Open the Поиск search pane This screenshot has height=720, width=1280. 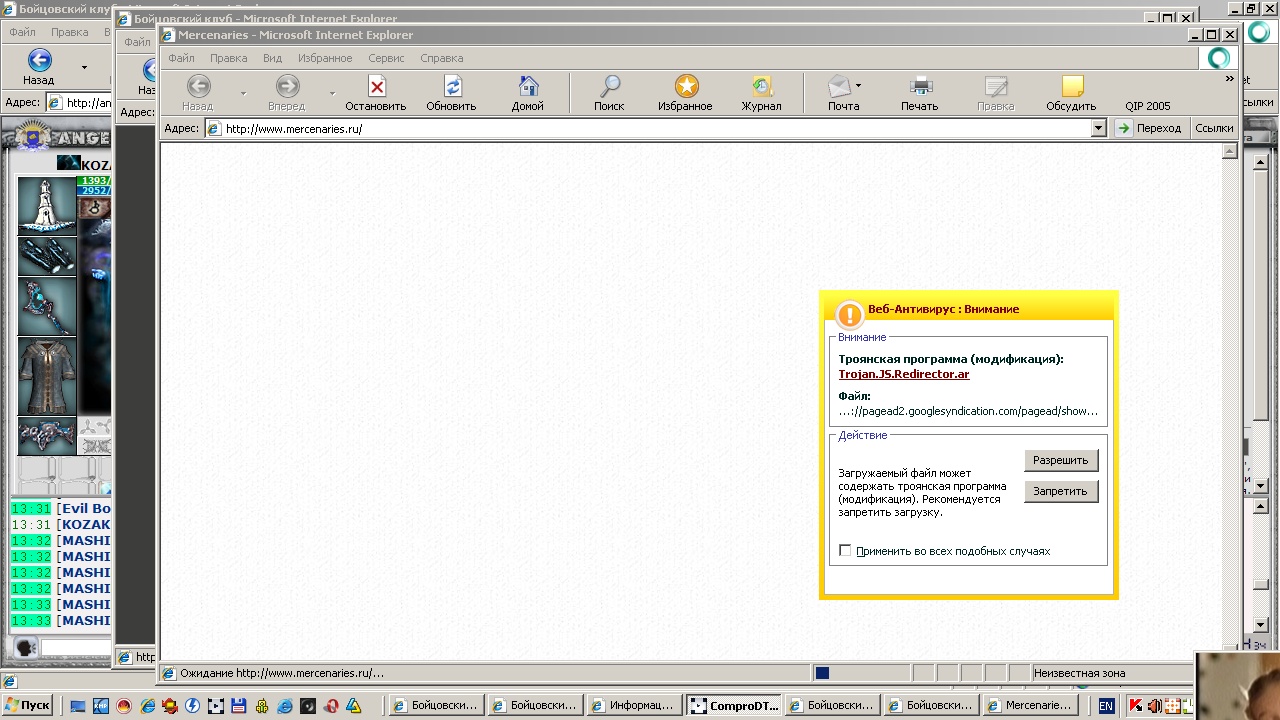click(609, 93)
